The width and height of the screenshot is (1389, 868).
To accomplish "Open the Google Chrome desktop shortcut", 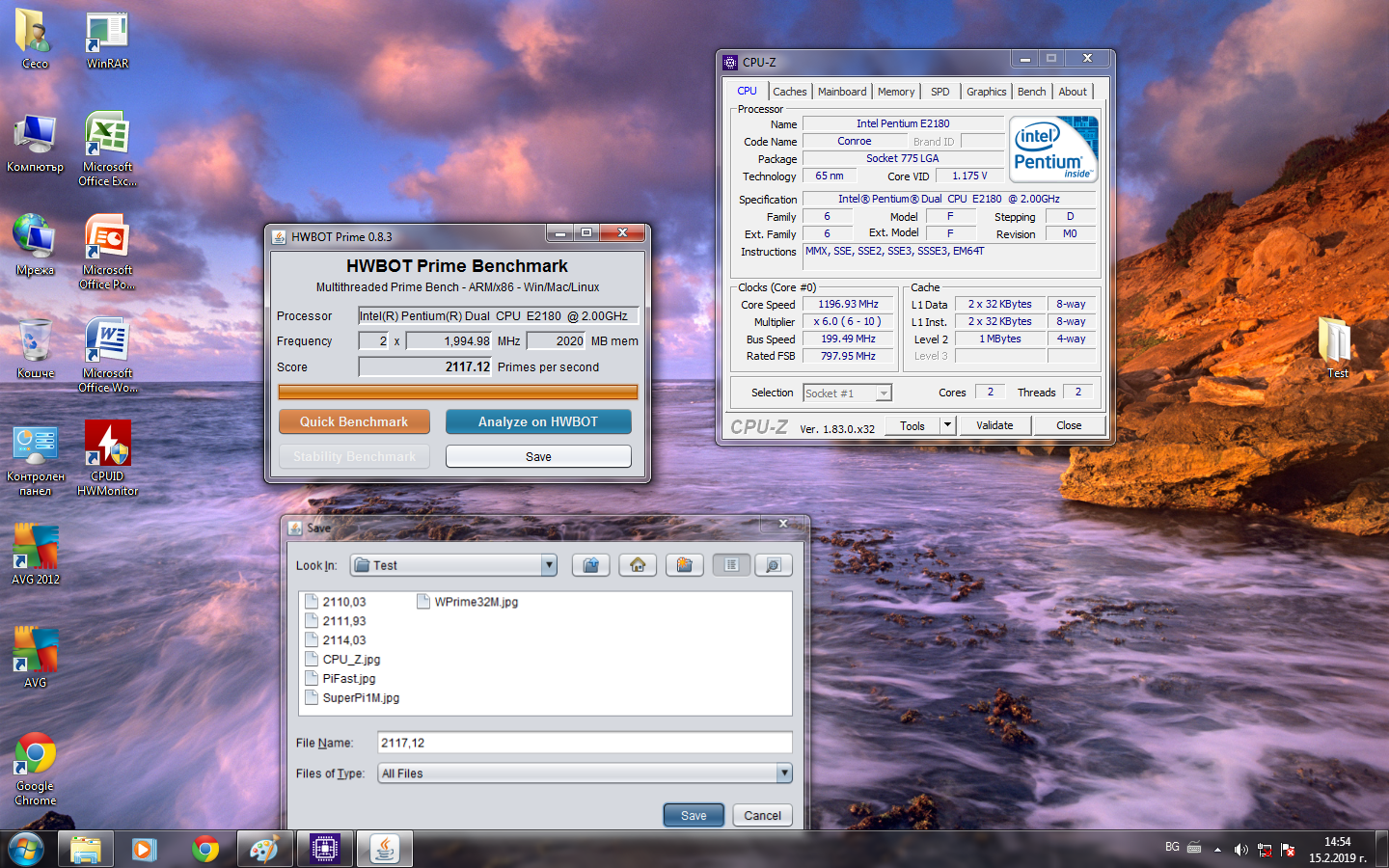I will click(x=35, y=769).
